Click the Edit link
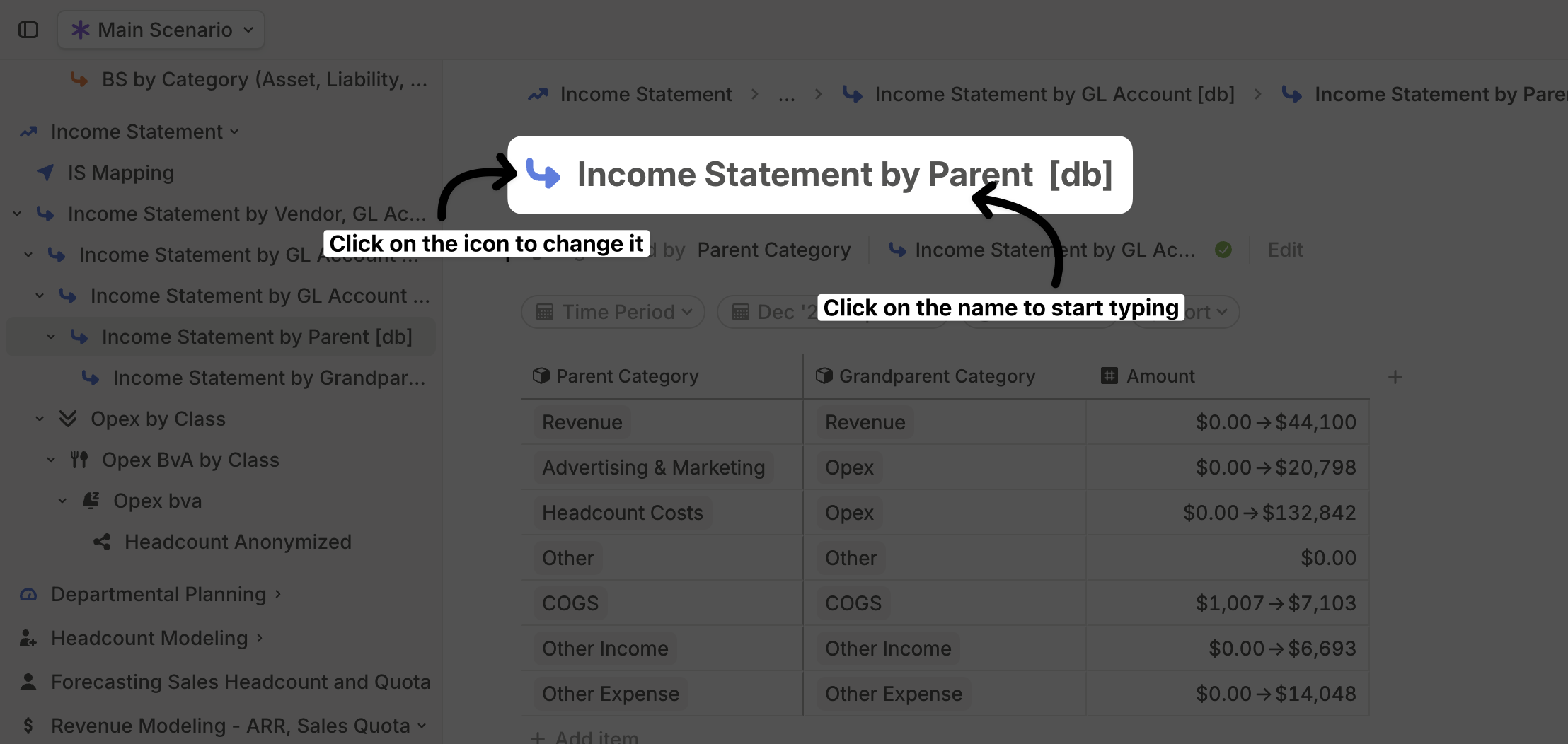 click(1285, 250)
